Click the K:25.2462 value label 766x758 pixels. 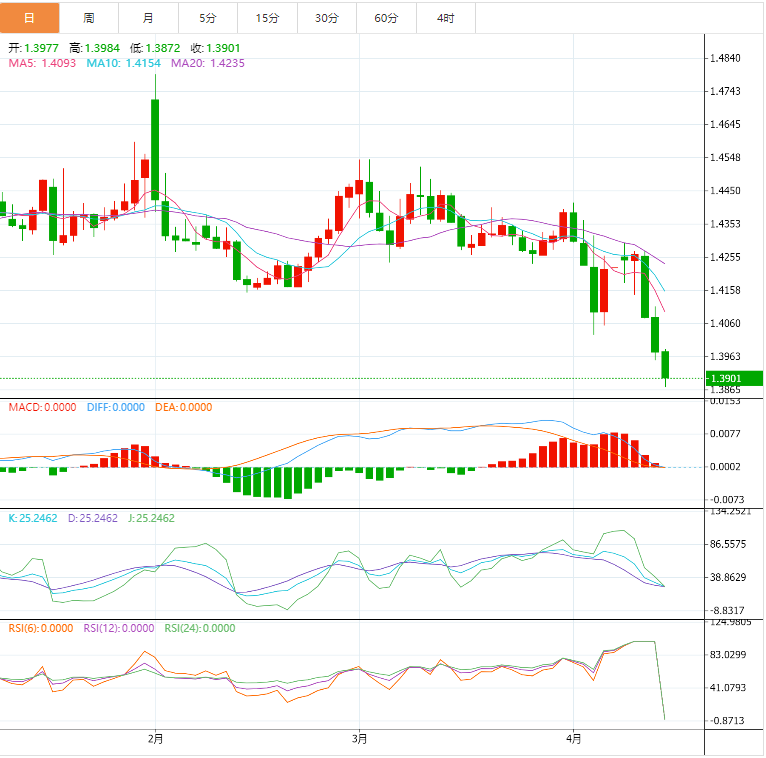33,518
